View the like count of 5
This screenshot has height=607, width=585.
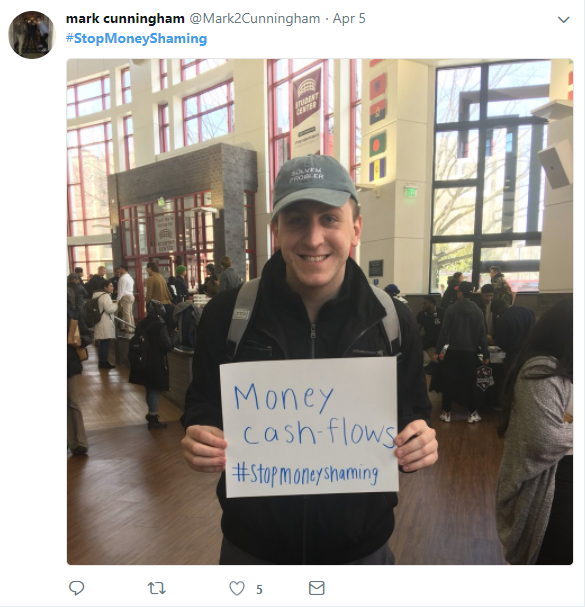[x=259, y=589]
